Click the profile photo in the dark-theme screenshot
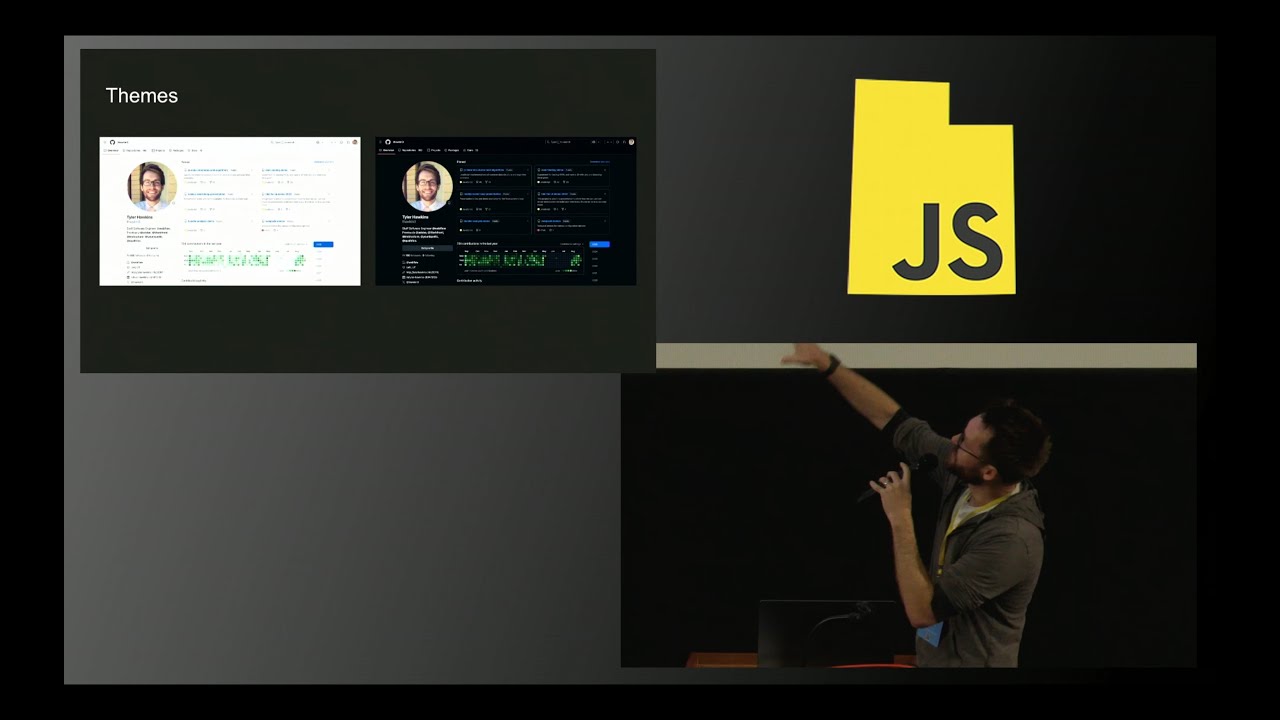 (427, 186)
